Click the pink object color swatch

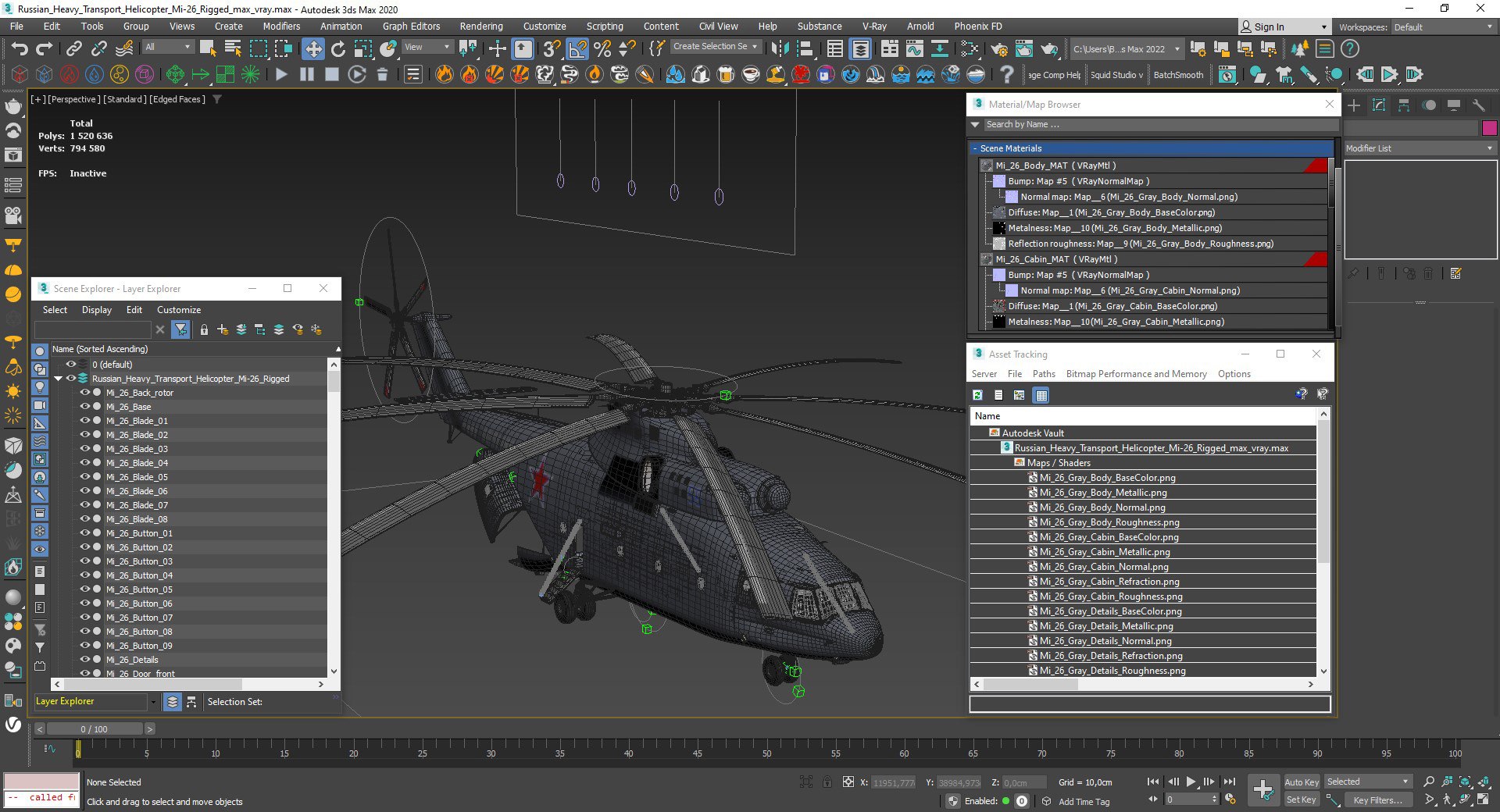1489,128
